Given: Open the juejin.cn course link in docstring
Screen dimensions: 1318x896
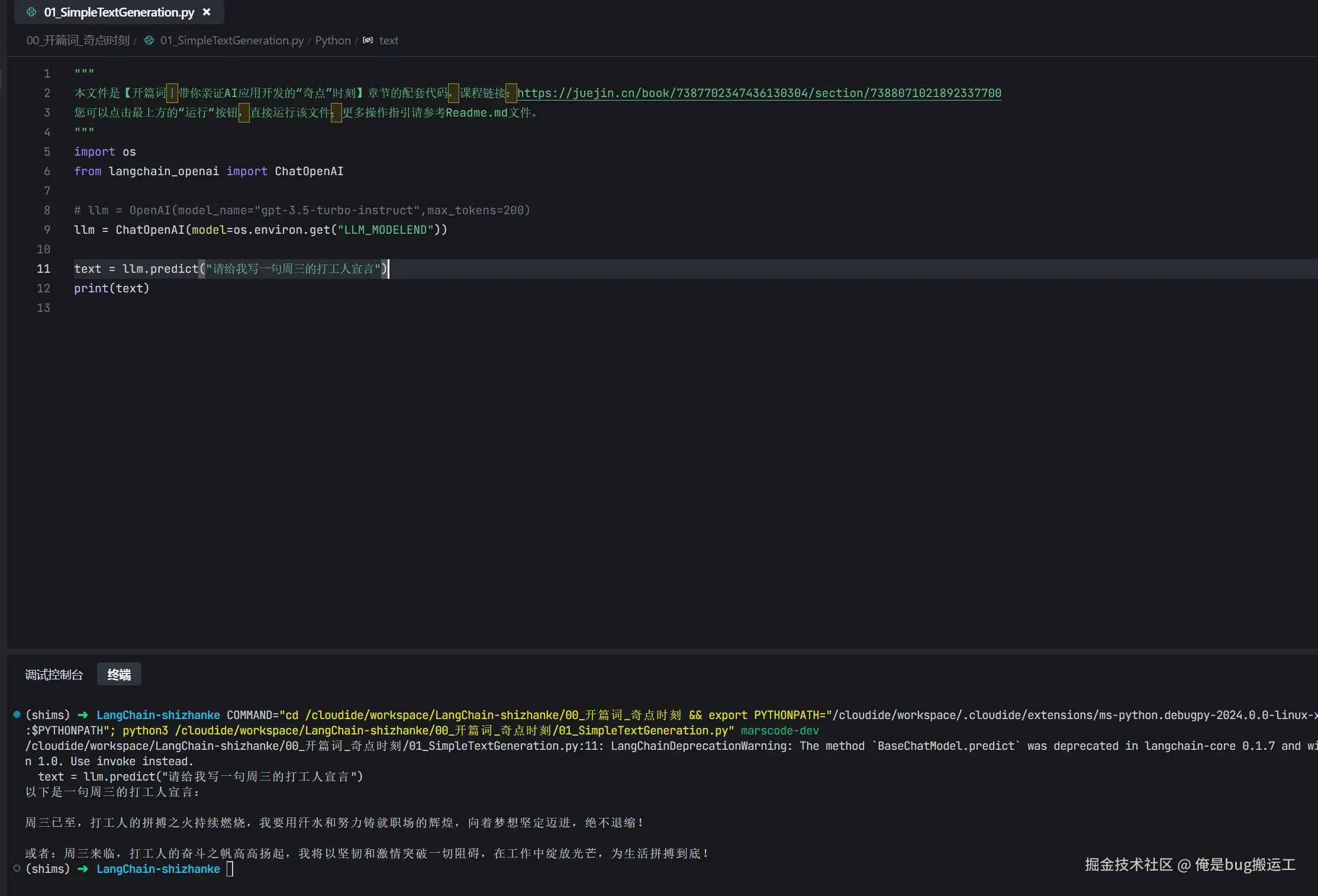Looking at the screenshot, I should (x=759, y=93).
